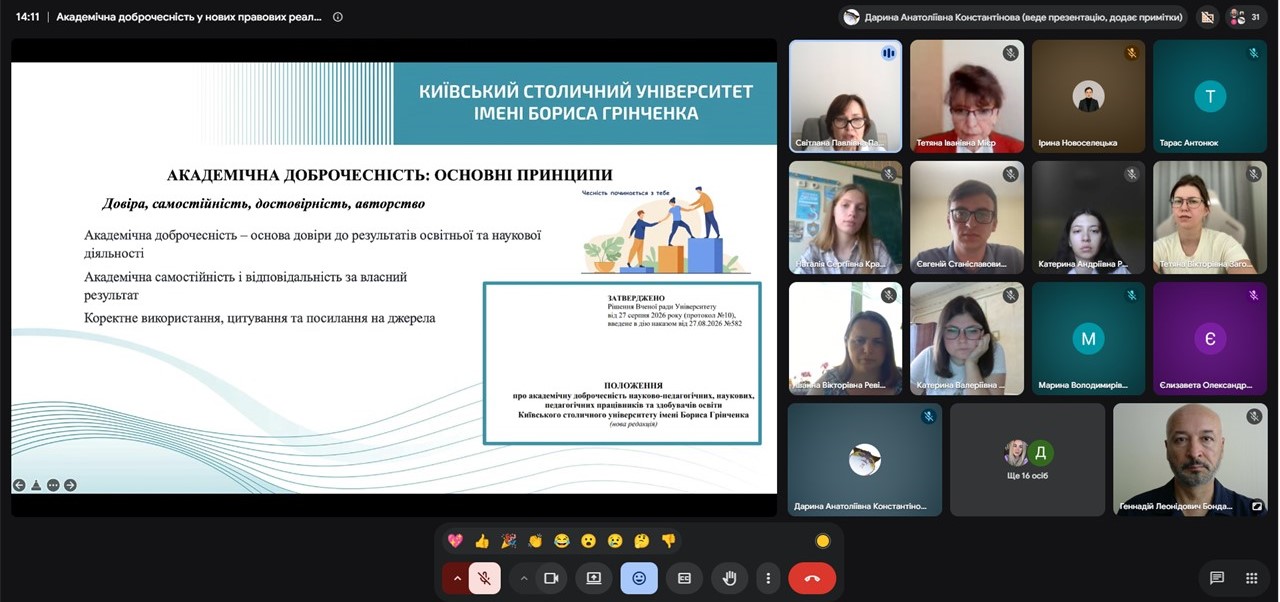Screen dimensions: 1280x602
Task: Select Катерина Валеріївна's video tile
Action: tap(967, 338)
